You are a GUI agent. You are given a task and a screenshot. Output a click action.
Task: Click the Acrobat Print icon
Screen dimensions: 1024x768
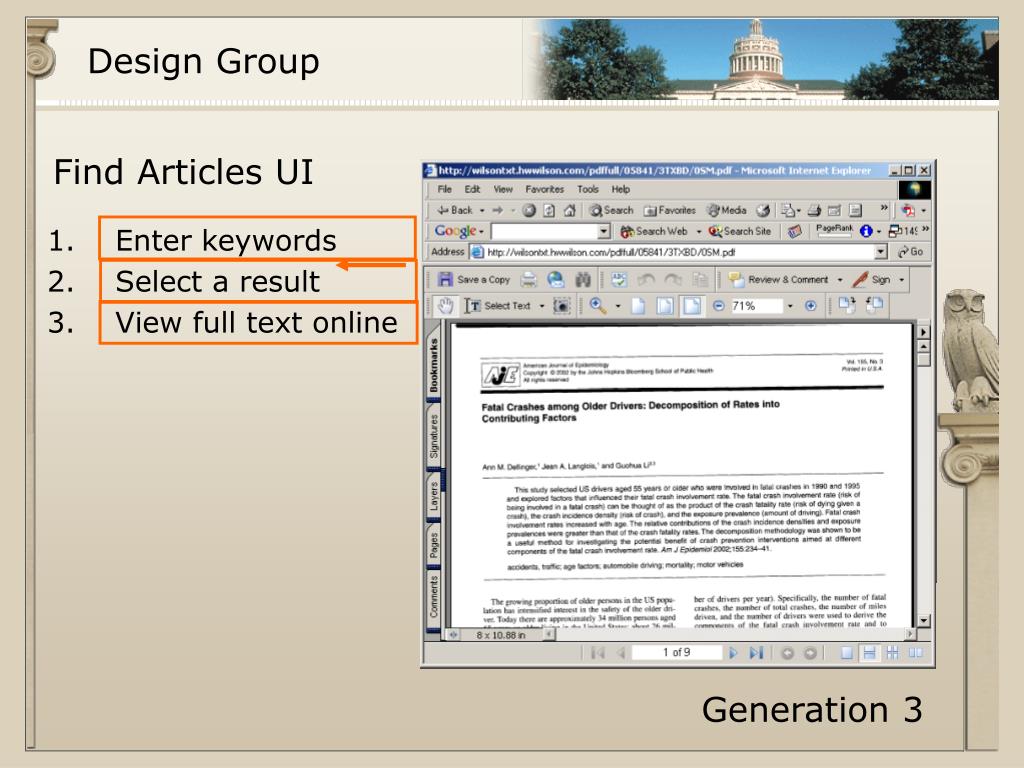point(528,280)
